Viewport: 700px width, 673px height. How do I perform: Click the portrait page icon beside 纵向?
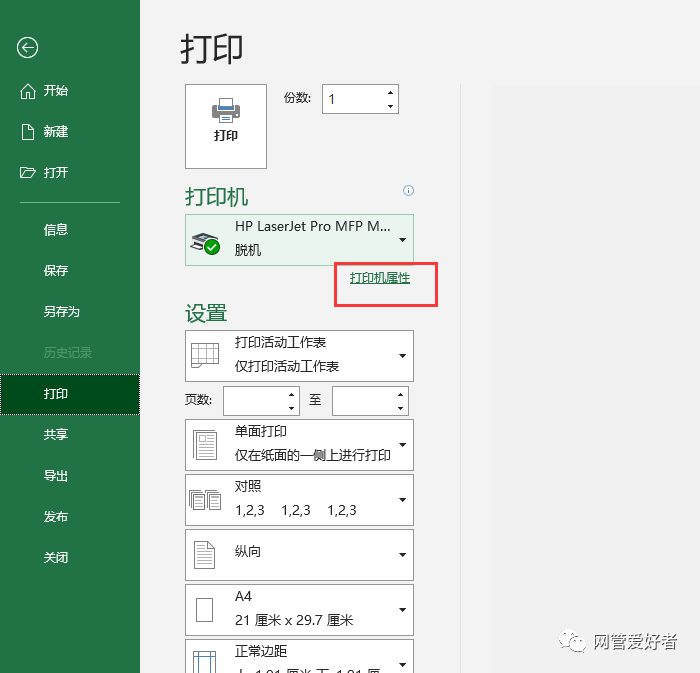click(x=204, y=555)
